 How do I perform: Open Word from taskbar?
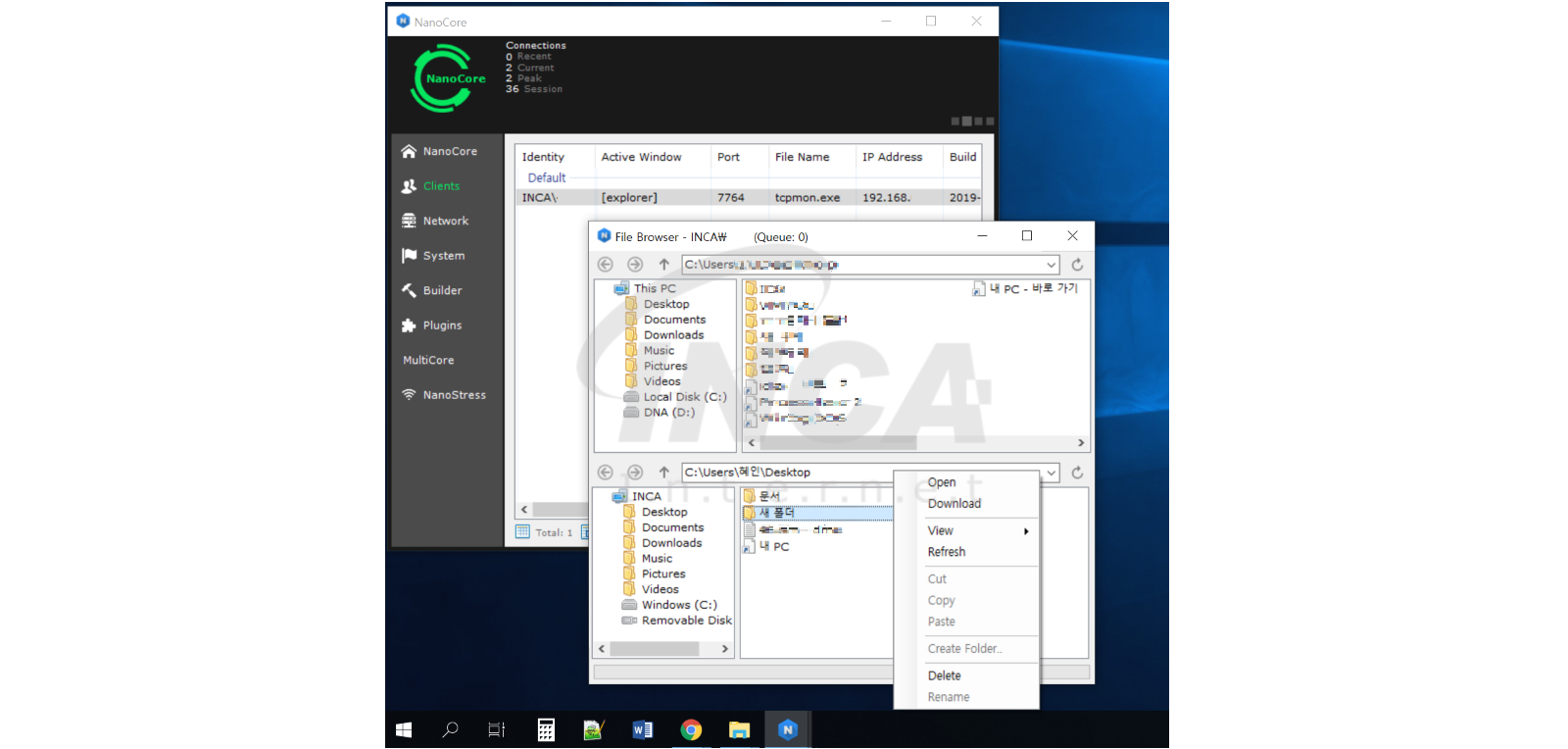pos(643,729)
